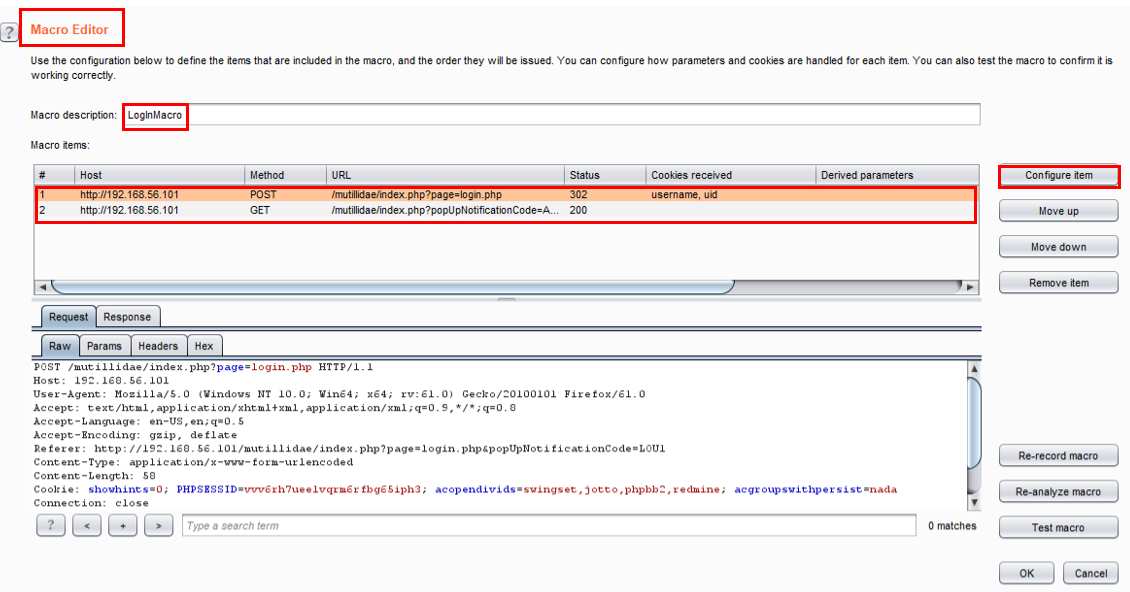
Task: Click the Referer header line
Action: 350,449
